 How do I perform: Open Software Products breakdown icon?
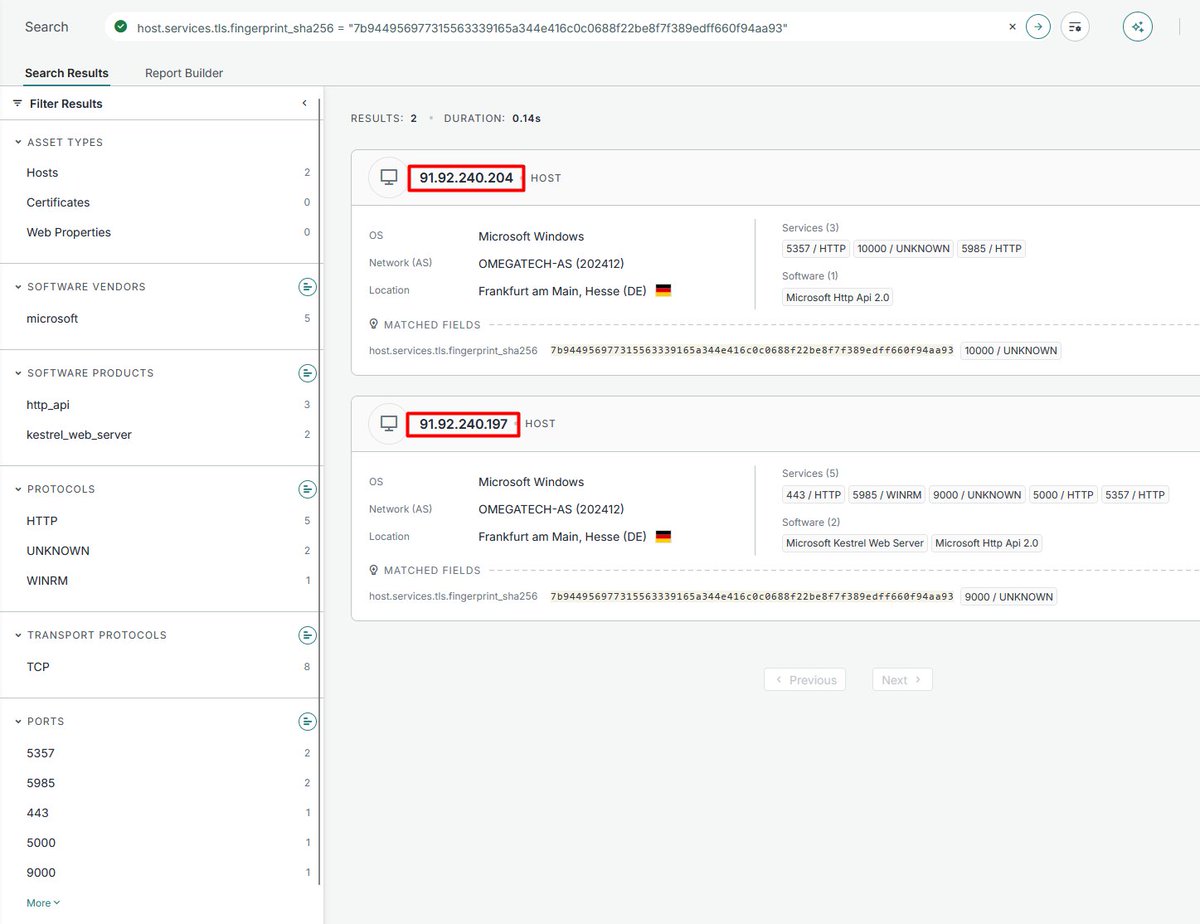pos(308,373)
